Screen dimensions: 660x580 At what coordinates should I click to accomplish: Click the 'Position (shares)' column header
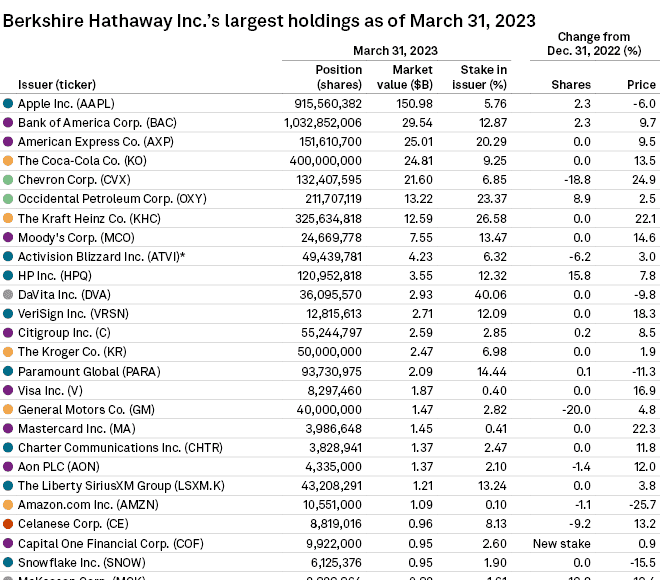339,77
